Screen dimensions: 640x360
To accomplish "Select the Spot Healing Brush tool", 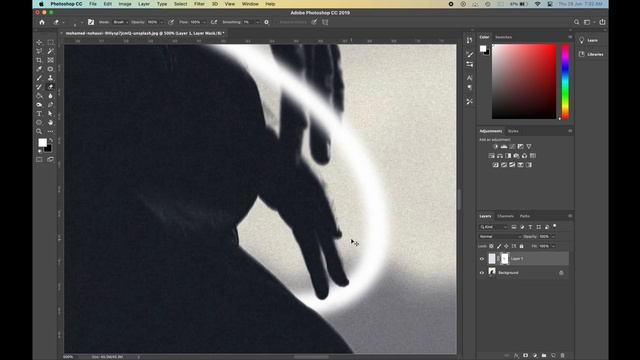I will click(50, 69).
